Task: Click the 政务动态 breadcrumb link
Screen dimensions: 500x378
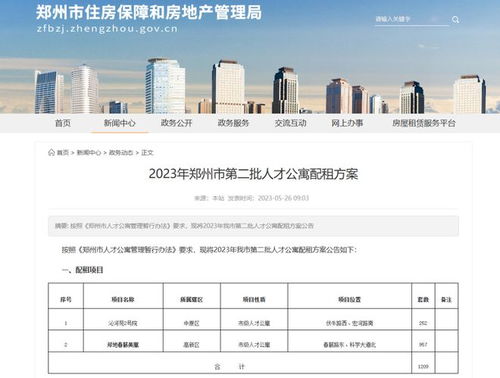Action: [x=121, y=153]
